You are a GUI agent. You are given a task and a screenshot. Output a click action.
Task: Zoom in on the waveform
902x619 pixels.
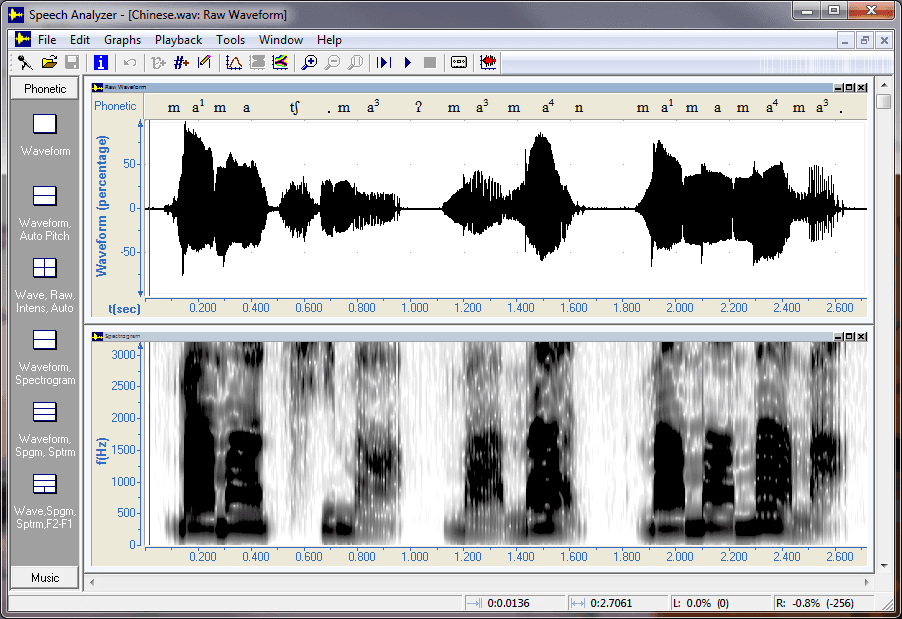[310, 62]
